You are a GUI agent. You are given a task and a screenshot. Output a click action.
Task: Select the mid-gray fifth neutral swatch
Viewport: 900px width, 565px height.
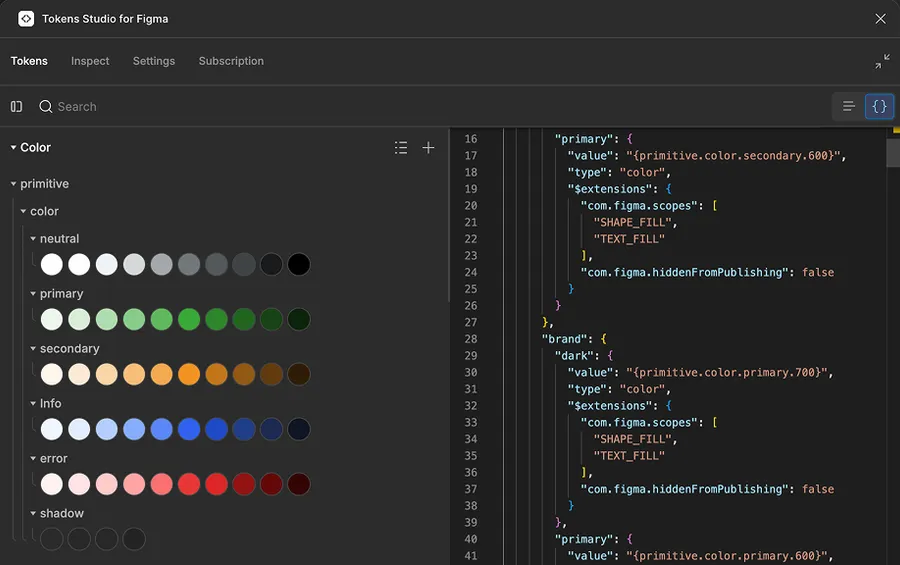[x=161, y=265]
